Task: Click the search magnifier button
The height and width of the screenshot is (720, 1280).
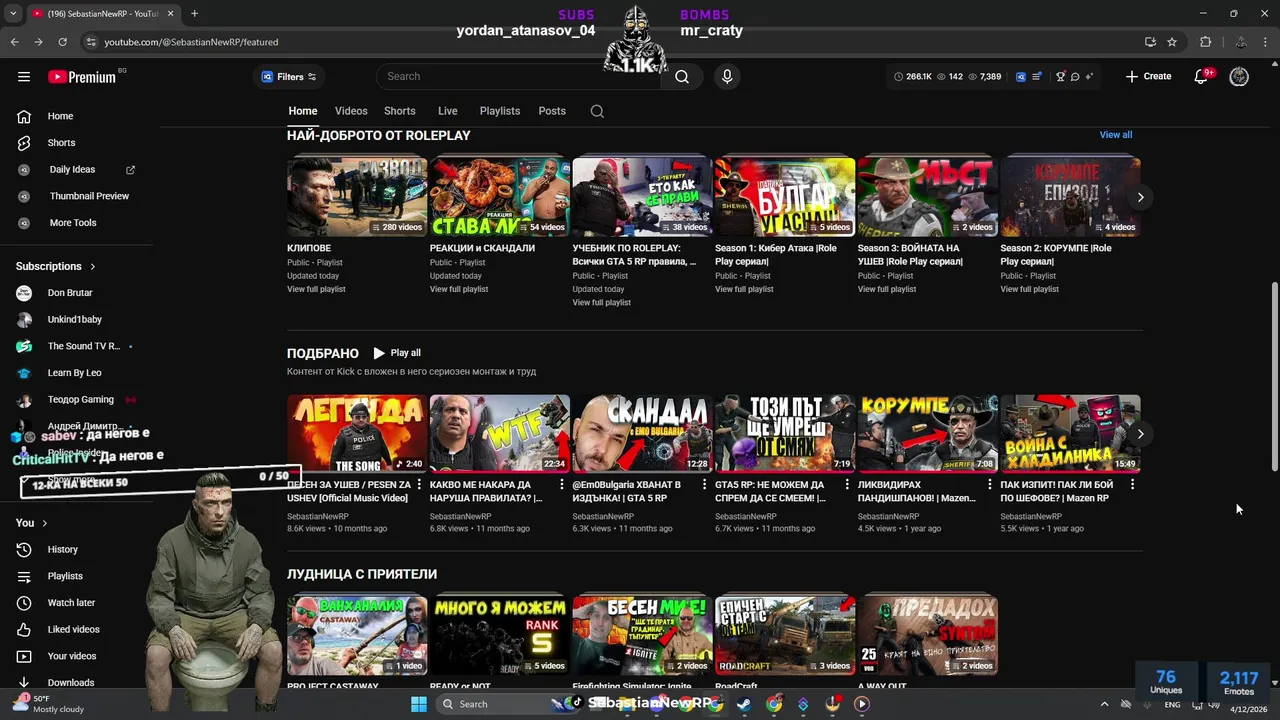Action: [x=682, y=77]
